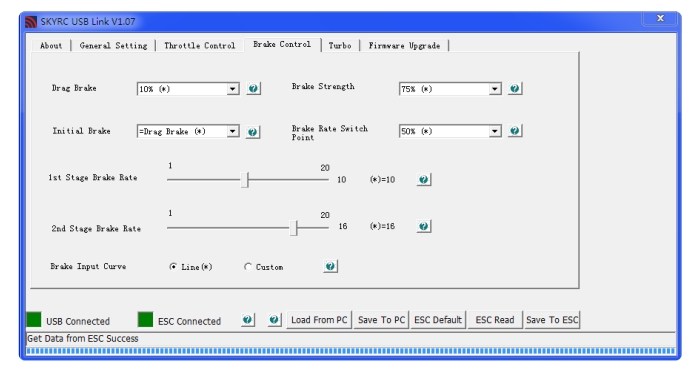Screen dimensions: 695x367
Task: Click Load From PC button
Action: click(x=319, y=320)
